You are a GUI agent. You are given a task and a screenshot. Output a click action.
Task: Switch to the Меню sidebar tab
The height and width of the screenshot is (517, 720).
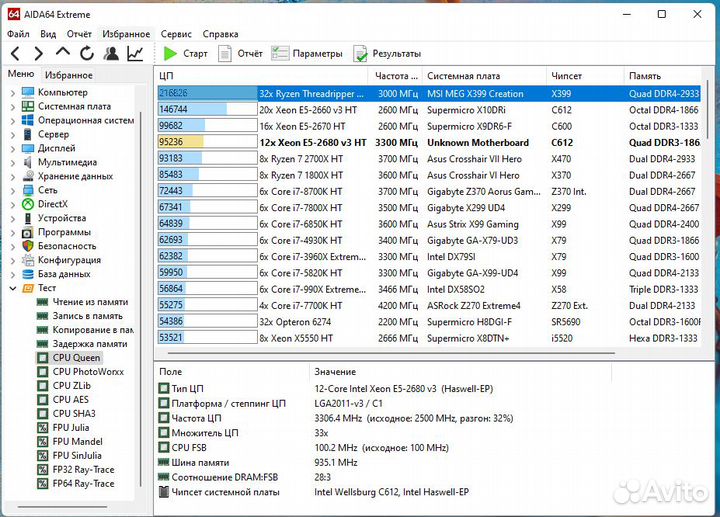(x=21, y=74)
